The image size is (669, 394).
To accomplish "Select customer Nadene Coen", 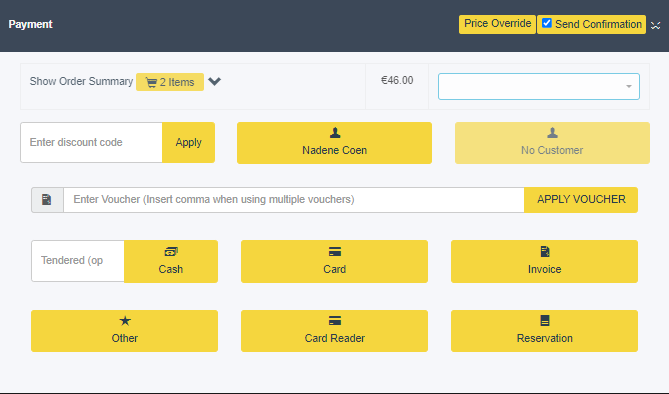I will 334,143.
